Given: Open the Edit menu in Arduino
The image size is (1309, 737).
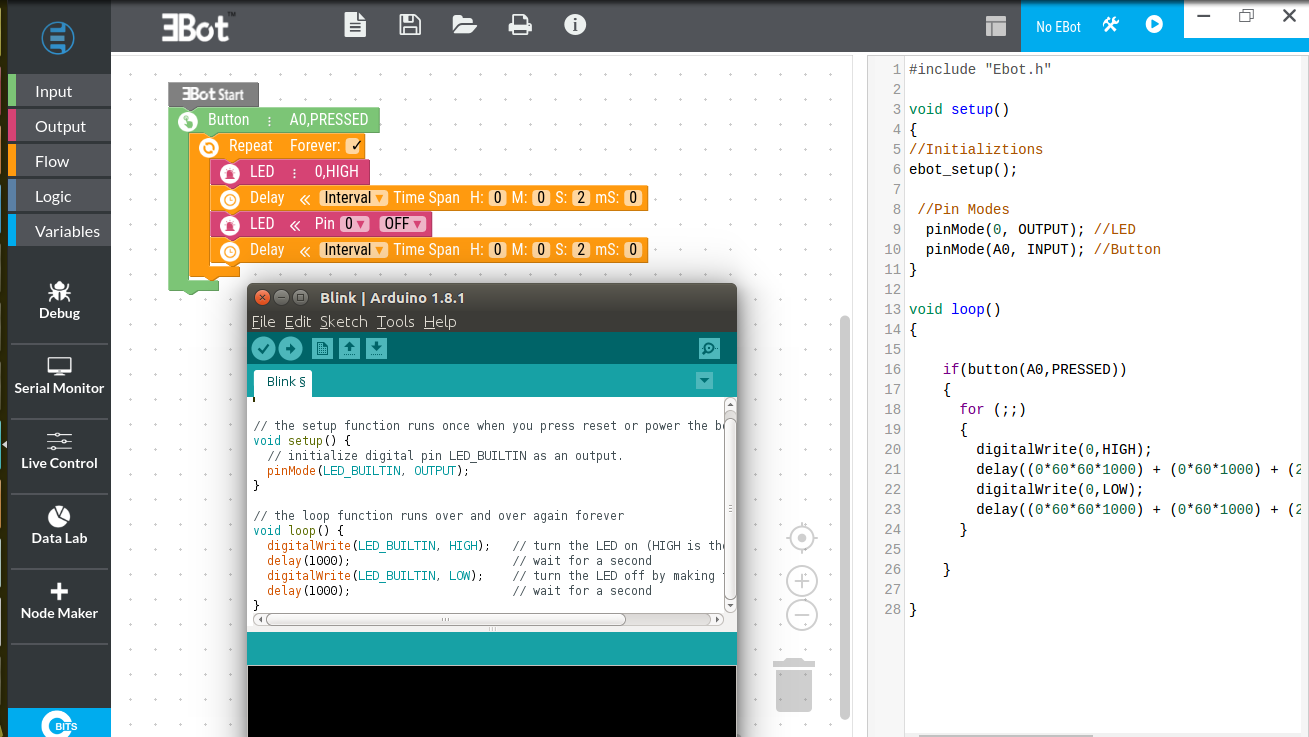Looking at the screenshot, I should (298, 322).
